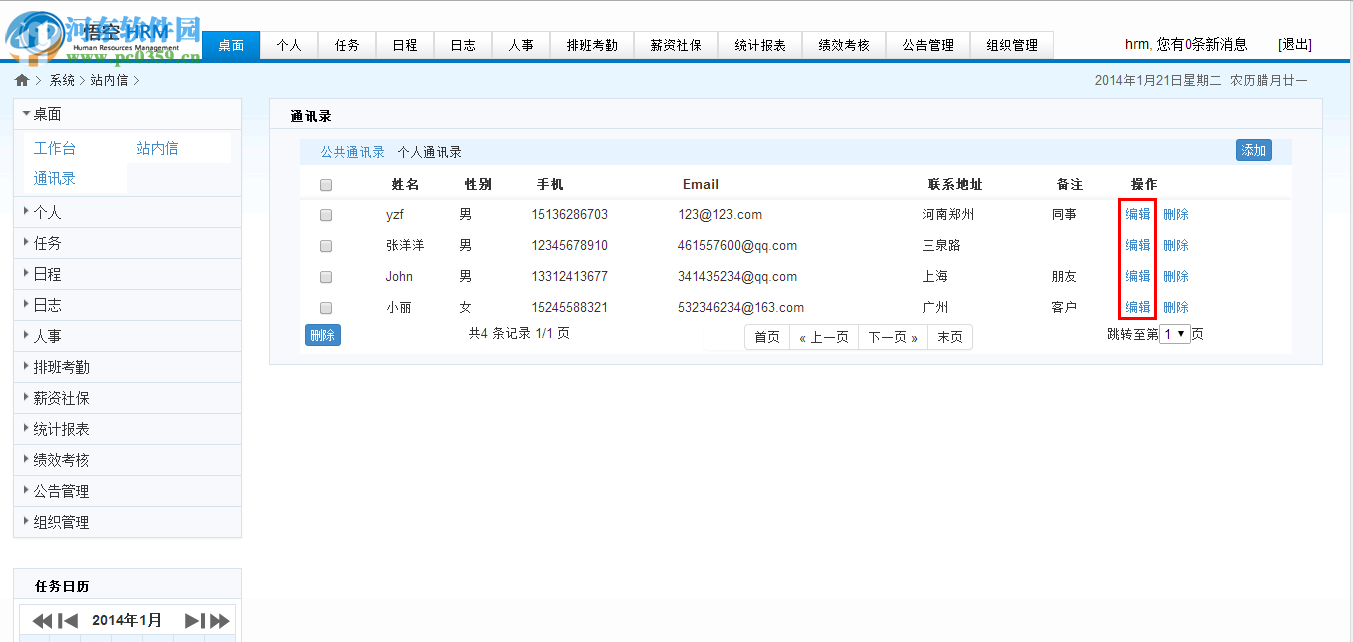Check the checkbox next to contact 小丽
The width and height of the screenshot is (1353, 642).
(324, 307)
